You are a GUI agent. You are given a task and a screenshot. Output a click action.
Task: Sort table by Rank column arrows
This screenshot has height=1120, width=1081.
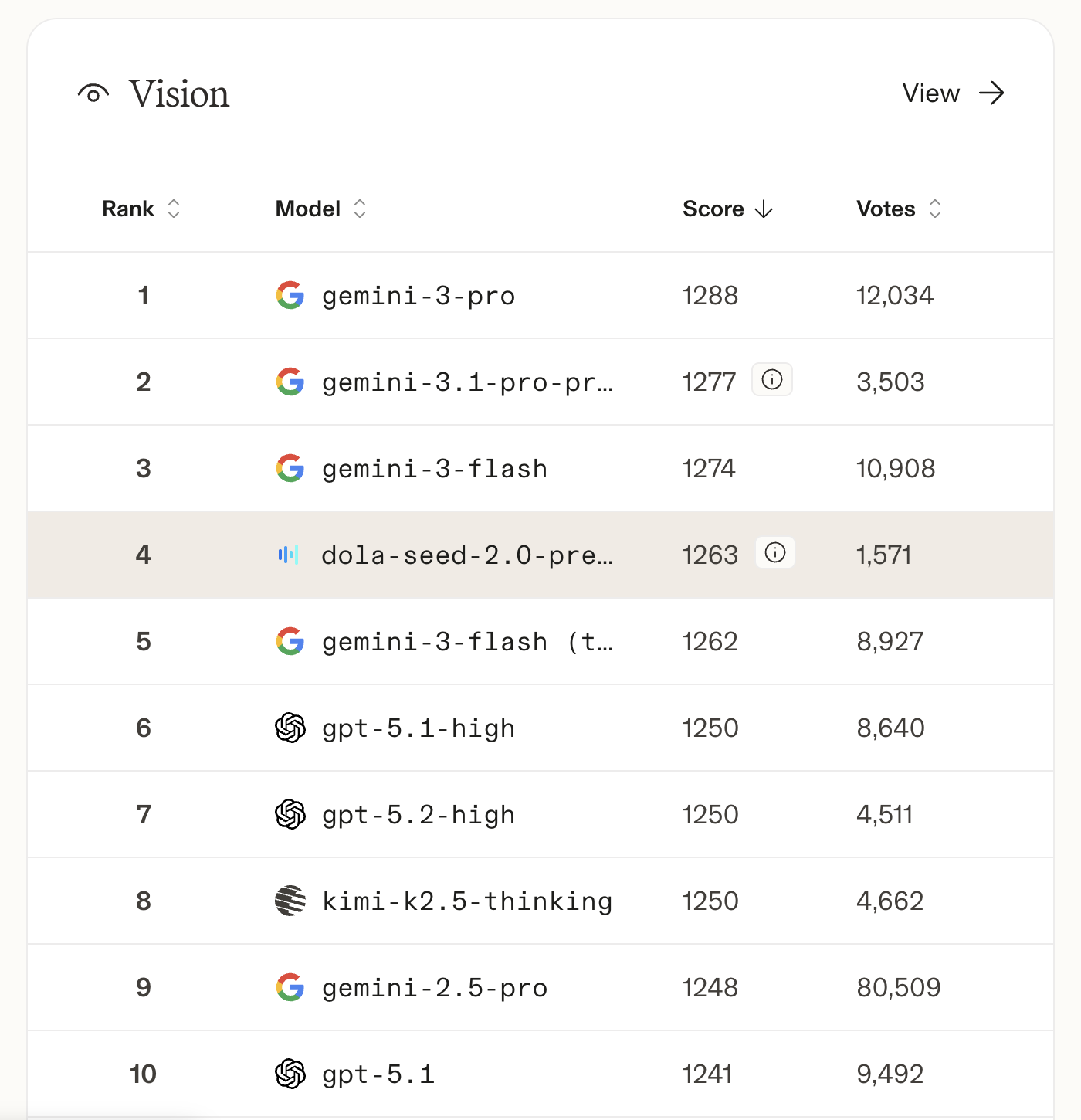(x=174, y=209)
